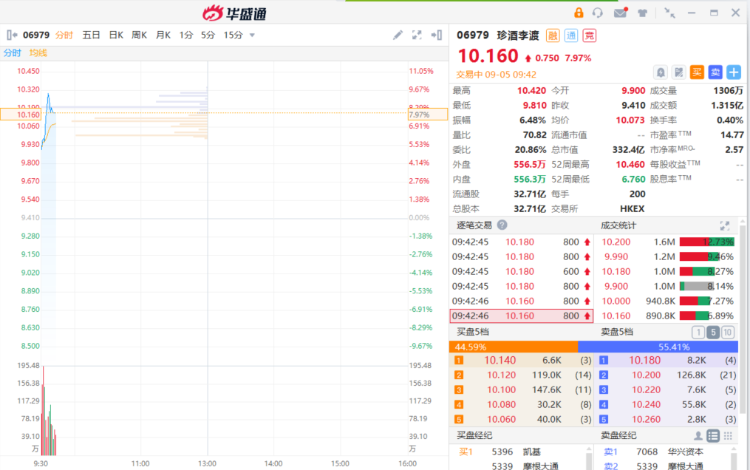Add stock to watchlist with plus icon
The image size is (750, 470).
tap(734, 72)
